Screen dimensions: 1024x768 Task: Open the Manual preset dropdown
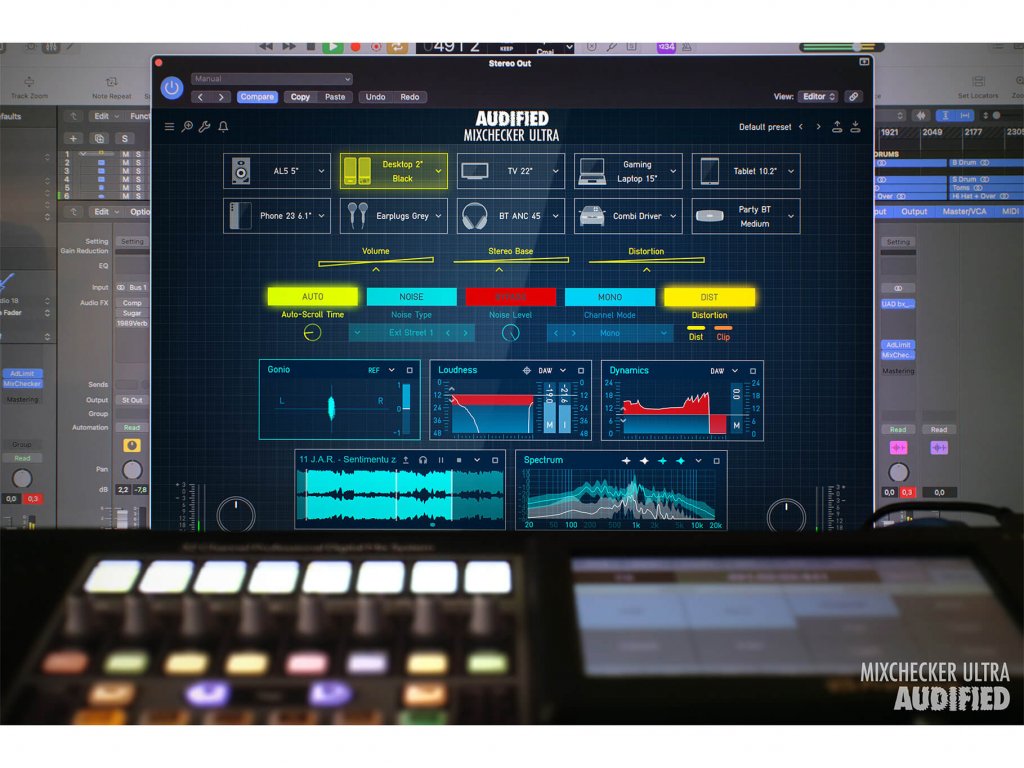[272, 78]
